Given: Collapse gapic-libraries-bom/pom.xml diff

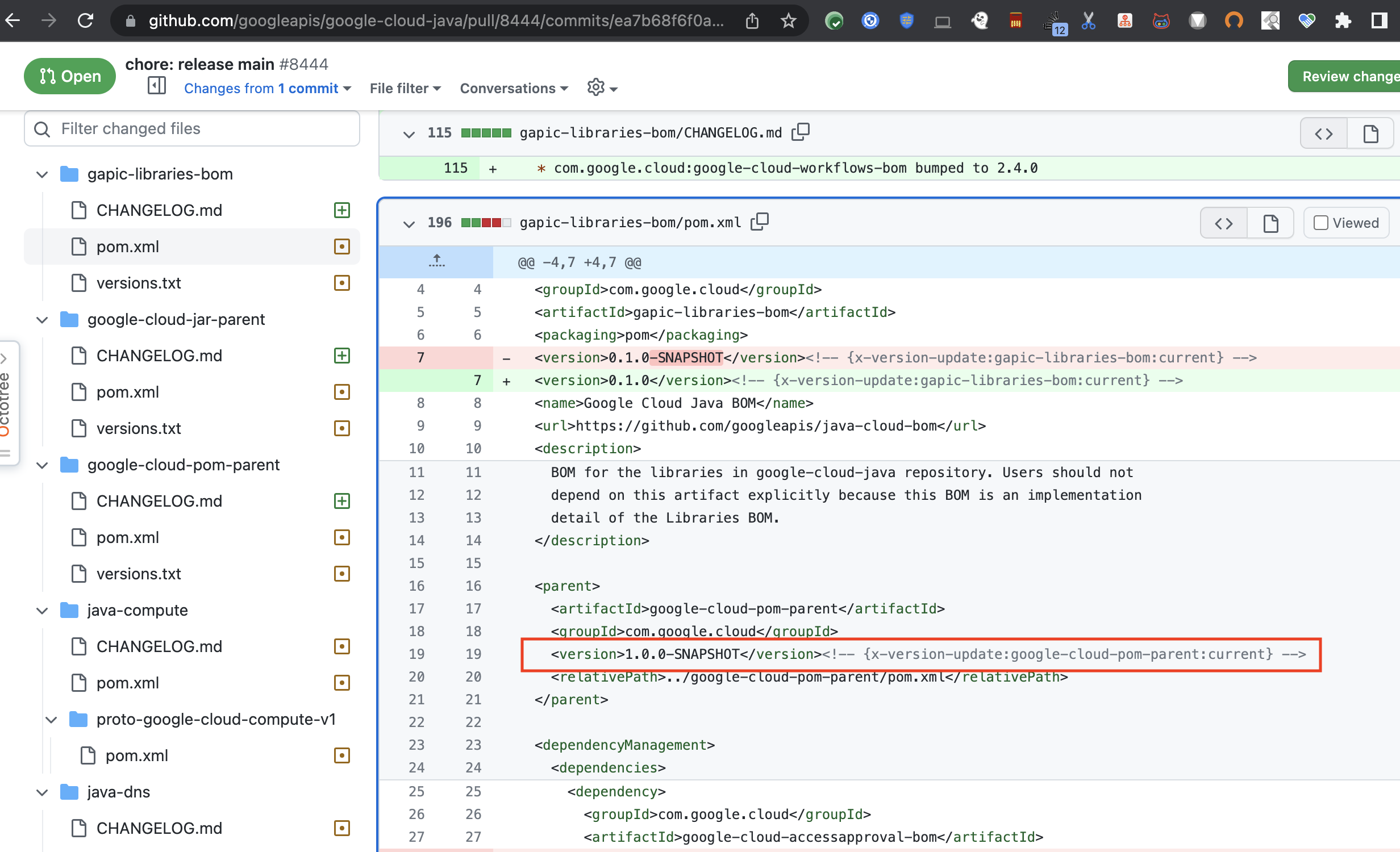Looking at the screenshot, I should pos(409,223).
